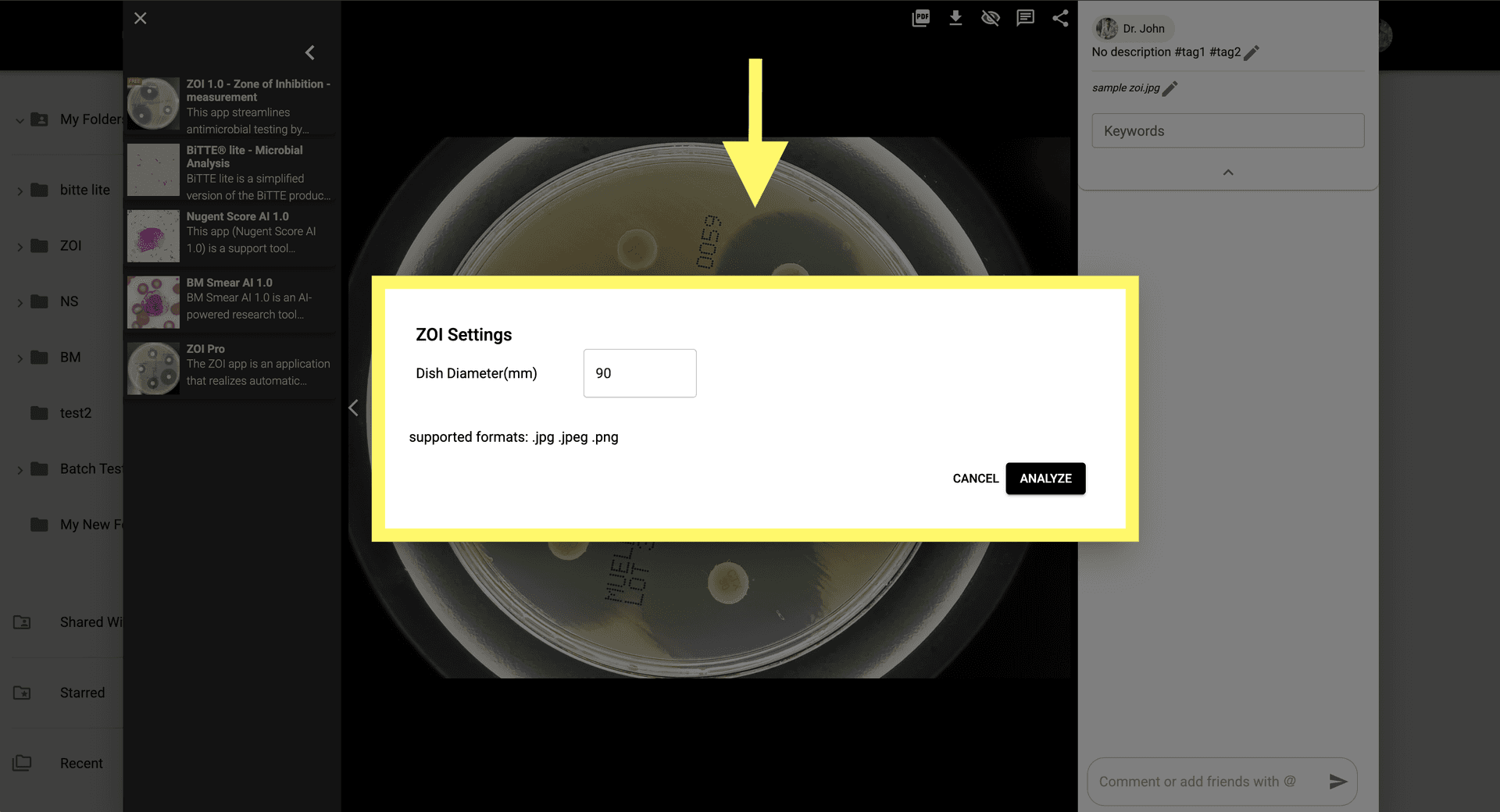Expand the bitte lite folder

pos(20,191)
